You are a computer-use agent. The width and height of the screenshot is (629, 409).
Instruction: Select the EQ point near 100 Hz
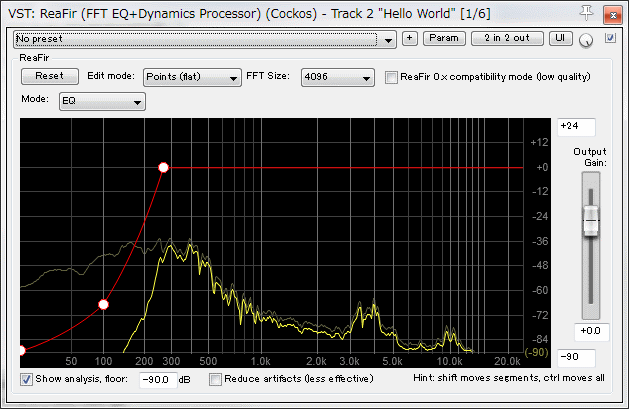pos(103,304)
